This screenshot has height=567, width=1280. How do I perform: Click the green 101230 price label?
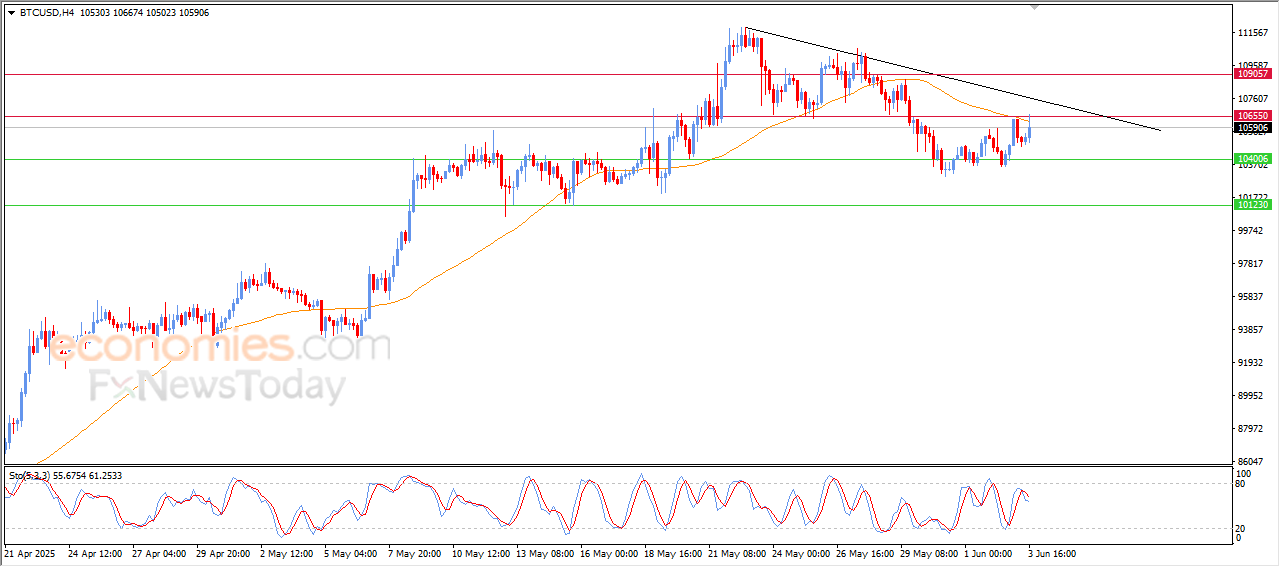click(x=1253, y=205)
